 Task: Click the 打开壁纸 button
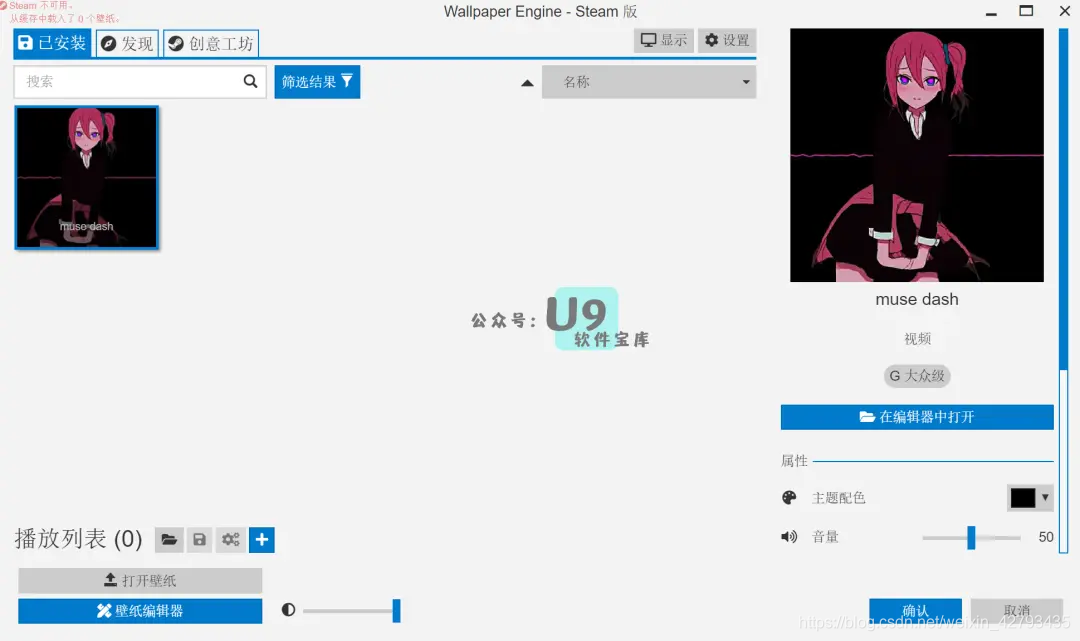click(x=140, y=580)
